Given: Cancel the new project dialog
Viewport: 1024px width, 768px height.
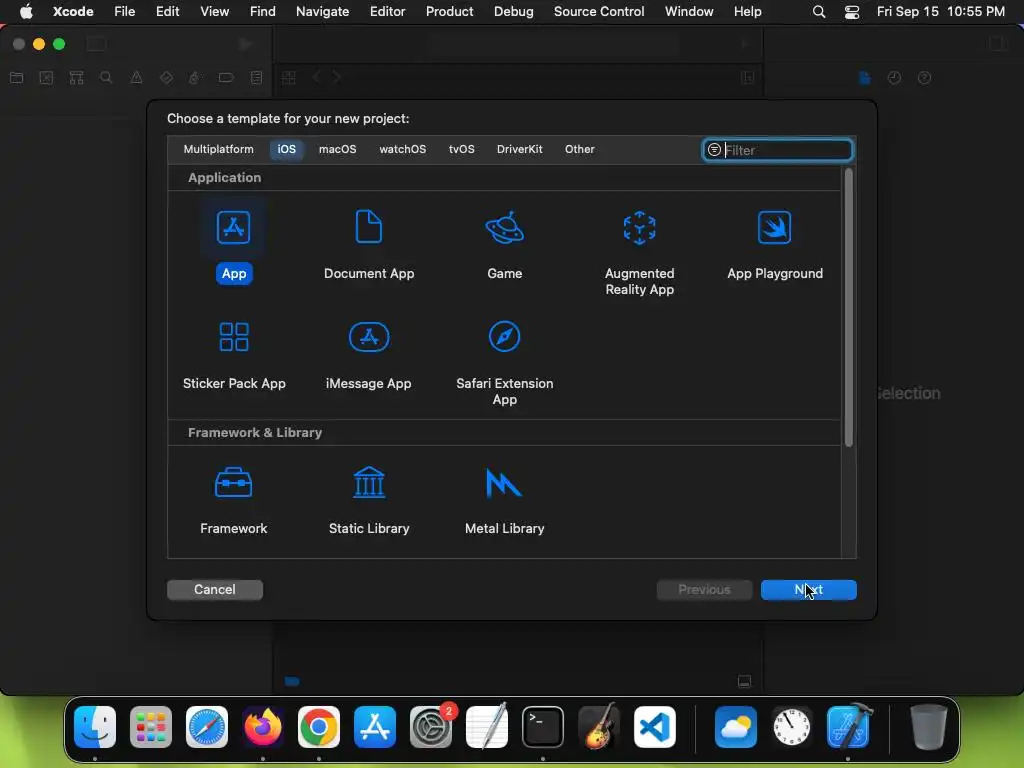Looking at the screenshot, I should (x=215, y=589).
